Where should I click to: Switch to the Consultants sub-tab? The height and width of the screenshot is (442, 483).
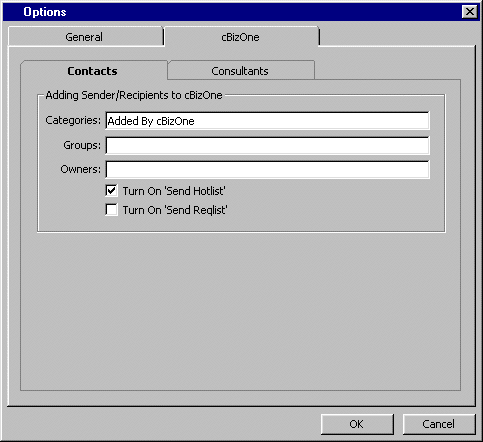coord(240,71)
